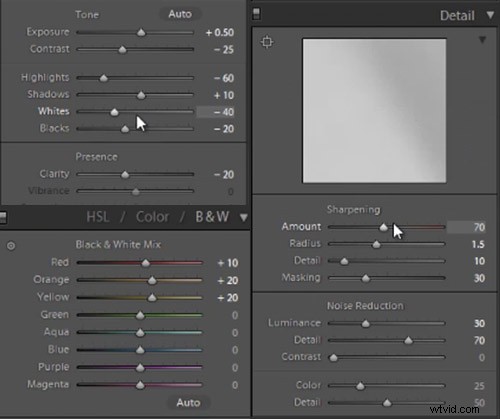
Task: Switch to the HSL tab
Action: point(98,217)
